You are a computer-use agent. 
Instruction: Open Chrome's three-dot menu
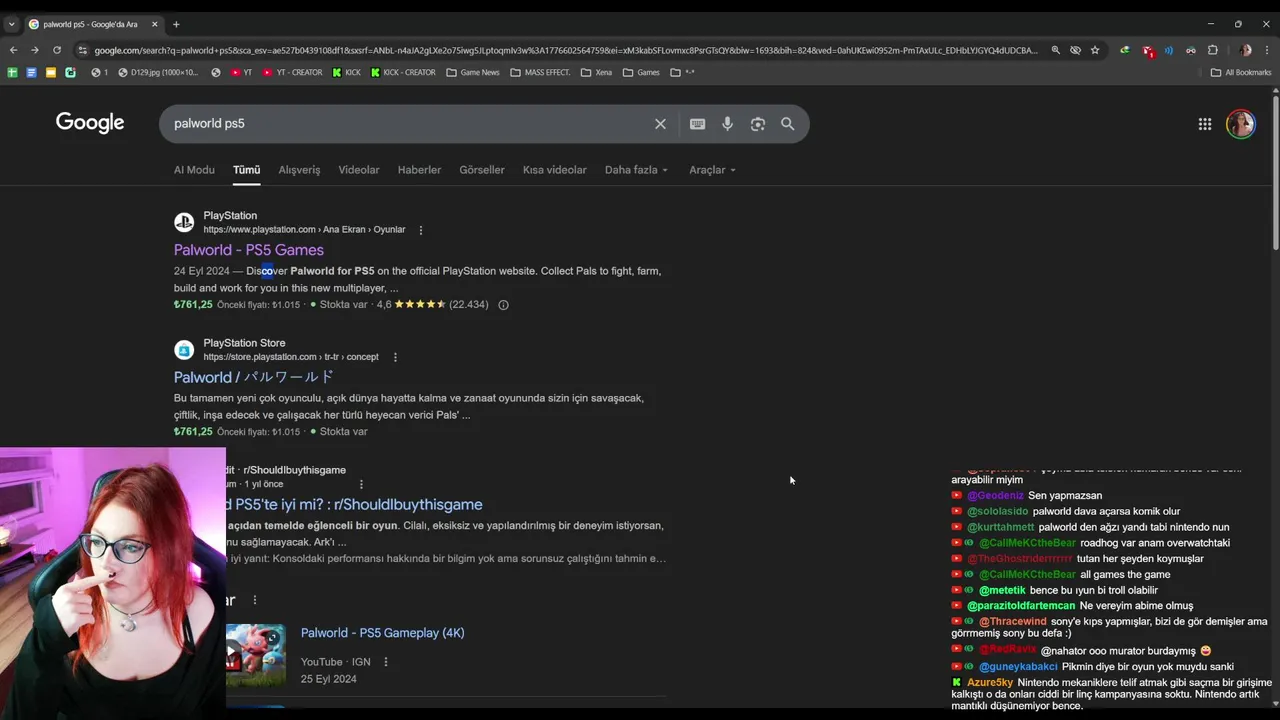(1266, 50)
